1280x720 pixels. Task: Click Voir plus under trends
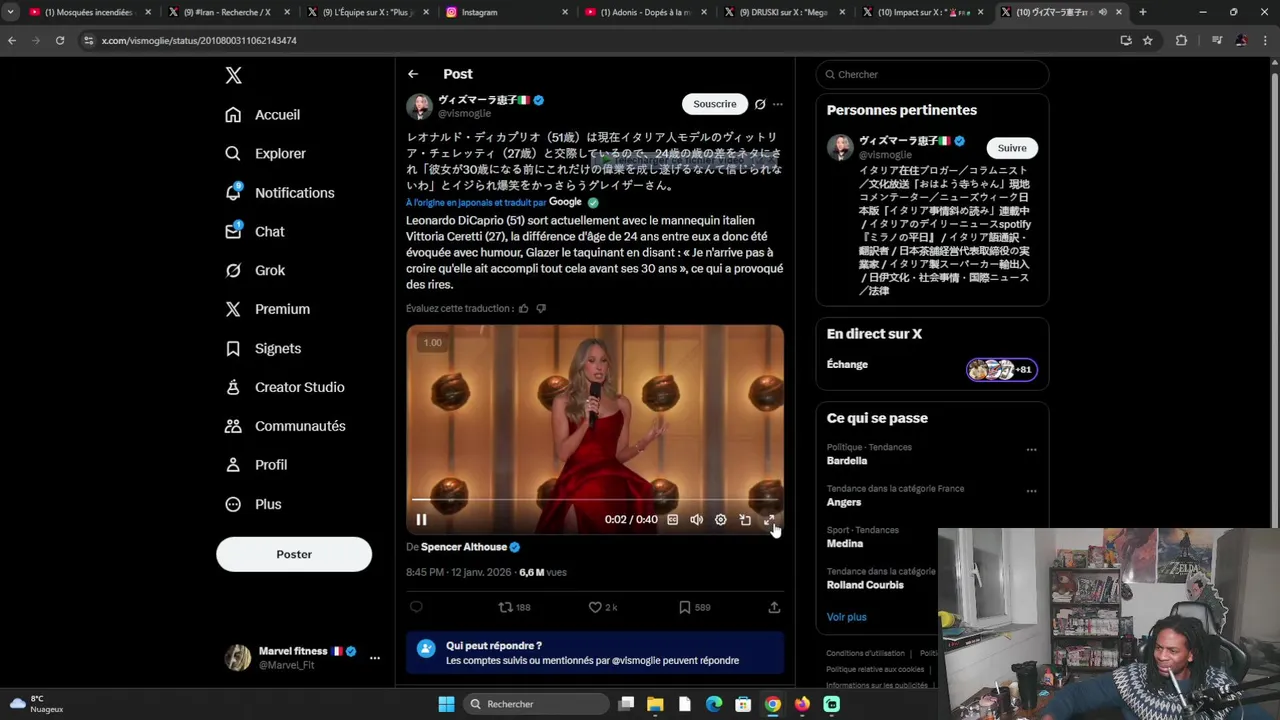click(846, 617)
